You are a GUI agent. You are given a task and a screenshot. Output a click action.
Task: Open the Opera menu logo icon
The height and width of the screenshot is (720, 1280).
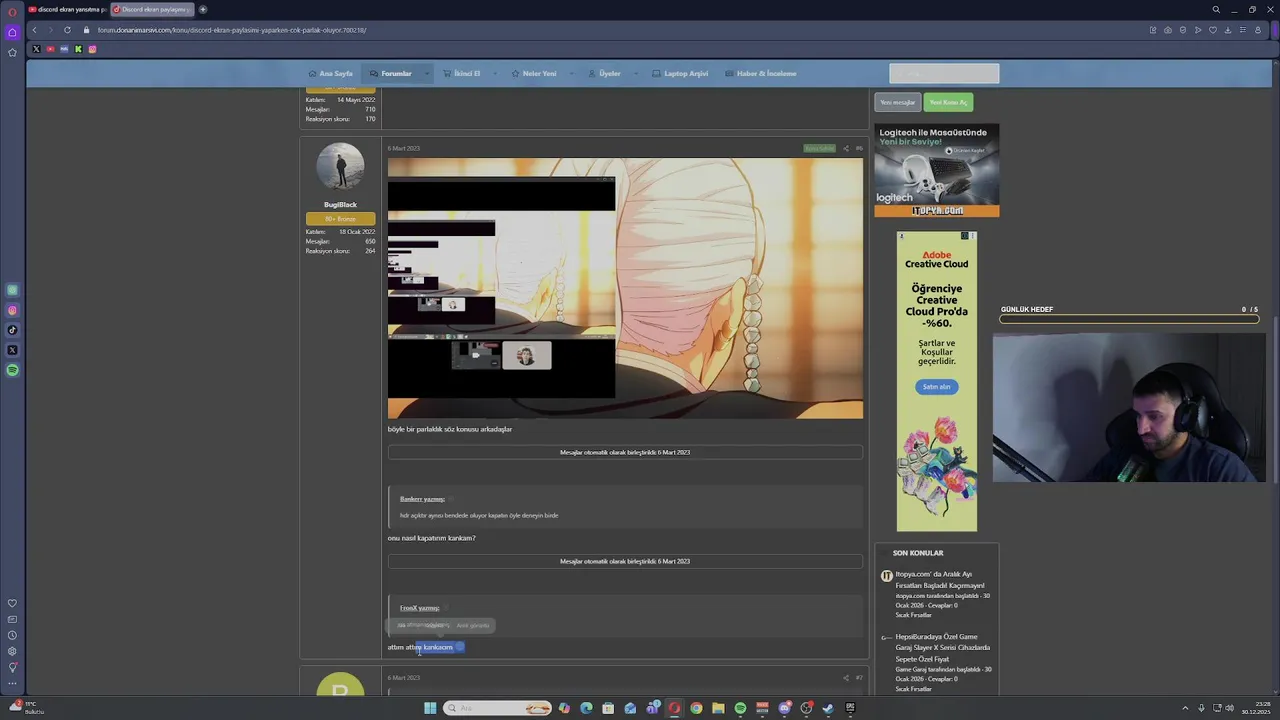[12, 12]
